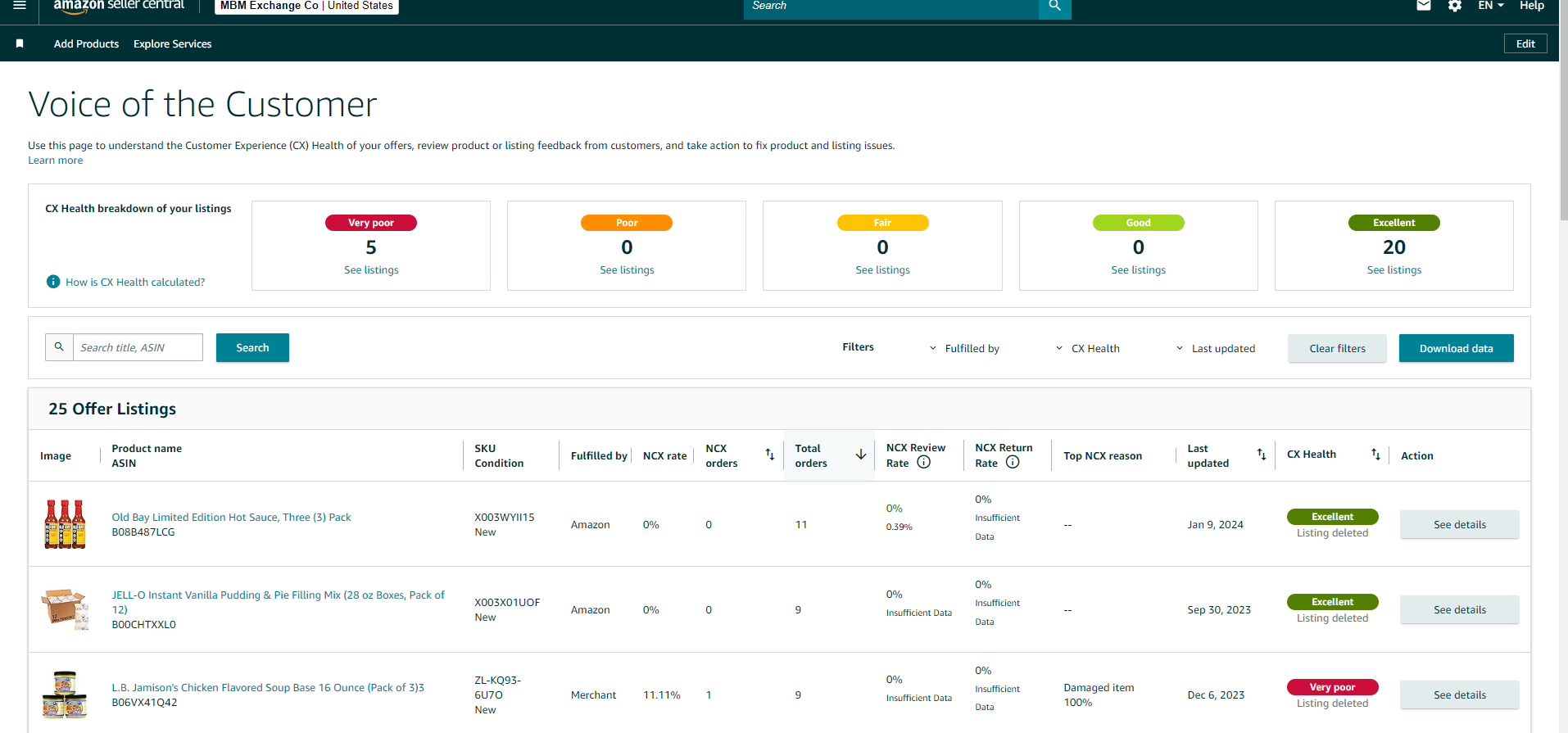Sort by NCX orders column arrows
The width and height of the screenshot is (1568, 733).
(770, 455)
